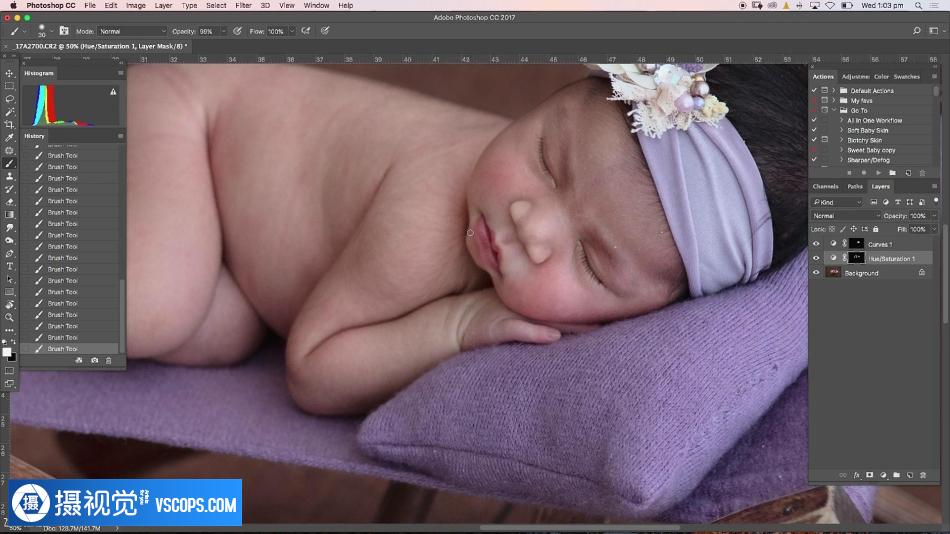Create new action set folder icon
Viewport: 950px width, 534px height.
tap(892, 173)
